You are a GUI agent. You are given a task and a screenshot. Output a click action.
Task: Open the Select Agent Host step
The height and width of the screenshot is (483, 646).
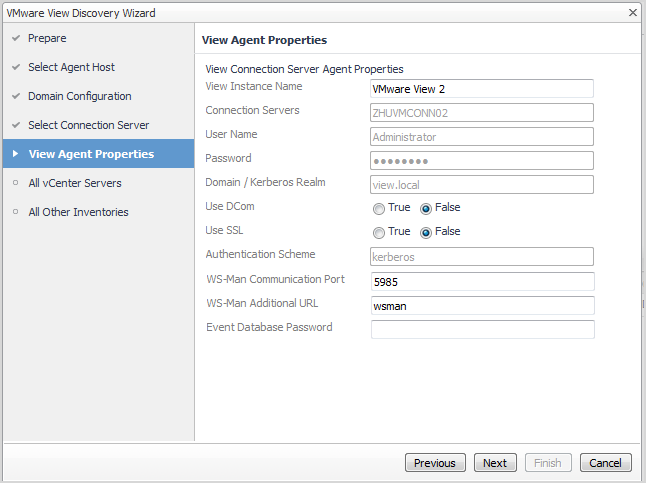click(x=71, y=67)
